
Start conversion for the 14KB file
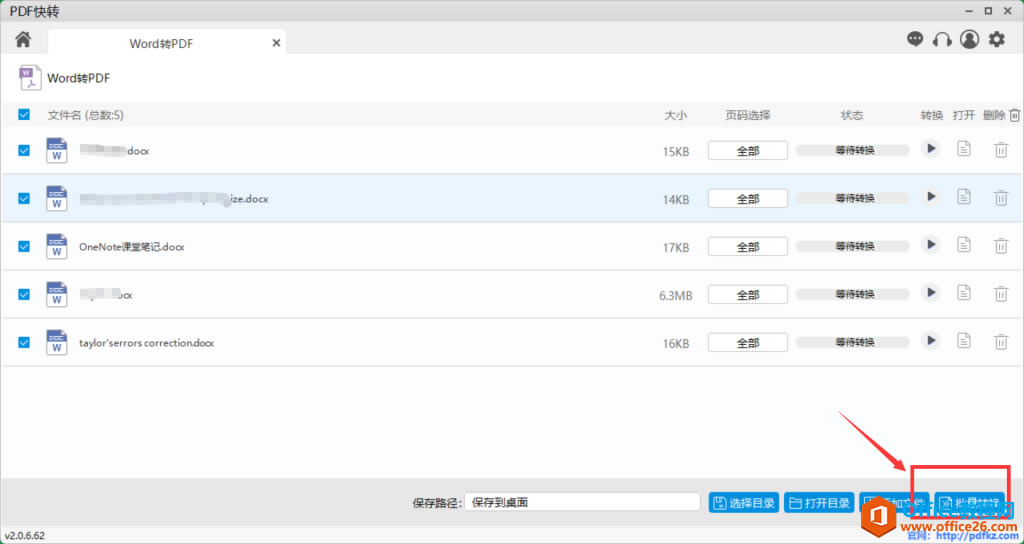point(931,197)
